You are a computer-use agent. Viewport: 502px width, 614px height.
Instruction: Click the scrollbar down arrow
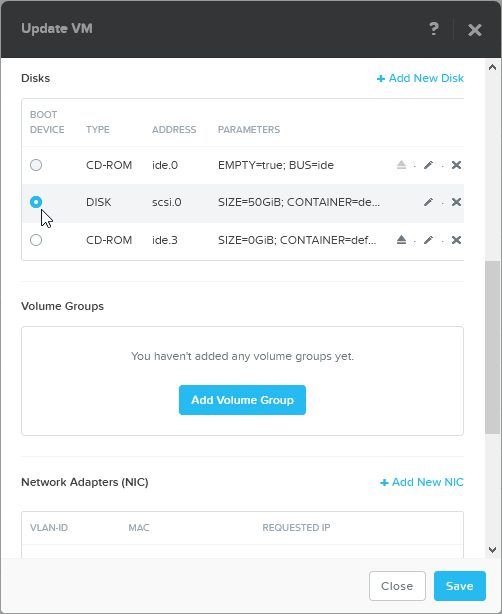493,550
